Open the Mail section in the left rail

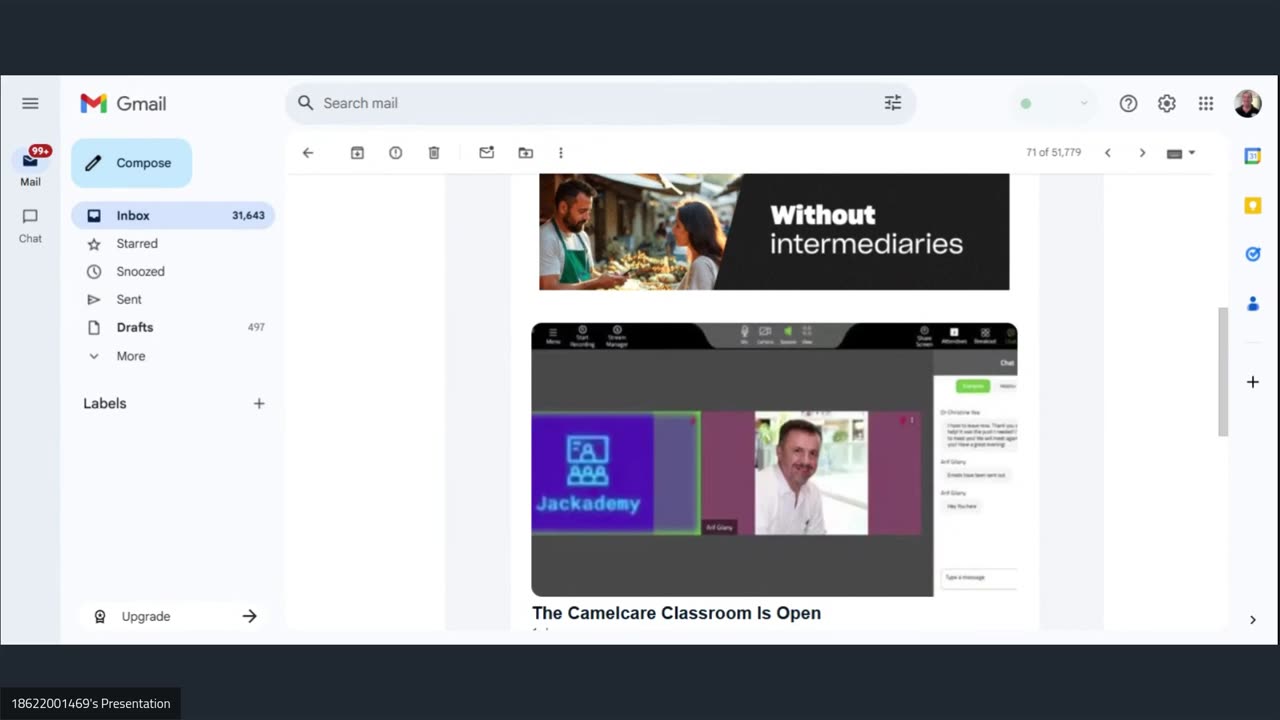click(x=30, y=167)
